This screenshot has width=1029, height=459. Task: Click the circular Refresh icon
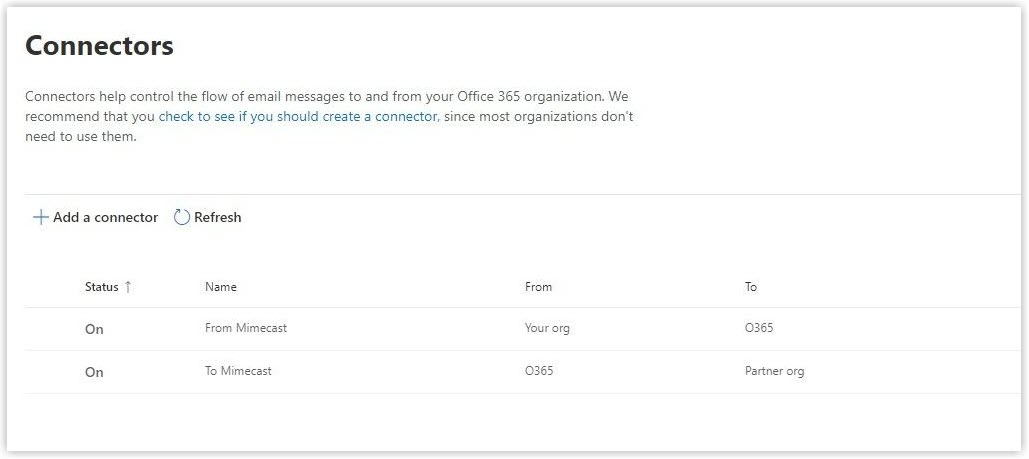(182, 218)
